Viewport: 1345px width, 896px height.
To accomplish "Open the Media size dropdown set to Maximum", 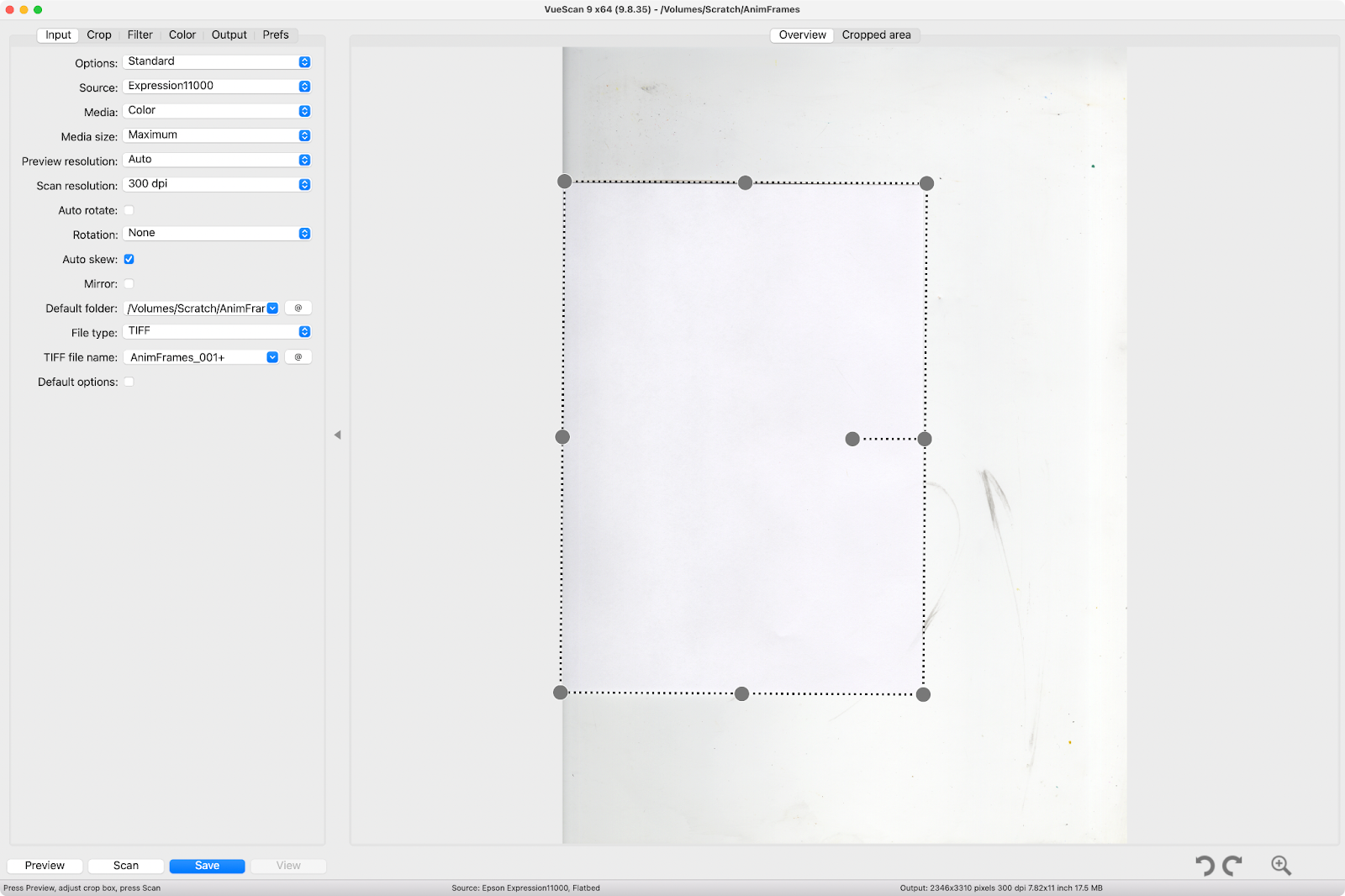I will [x=217, y=135].
